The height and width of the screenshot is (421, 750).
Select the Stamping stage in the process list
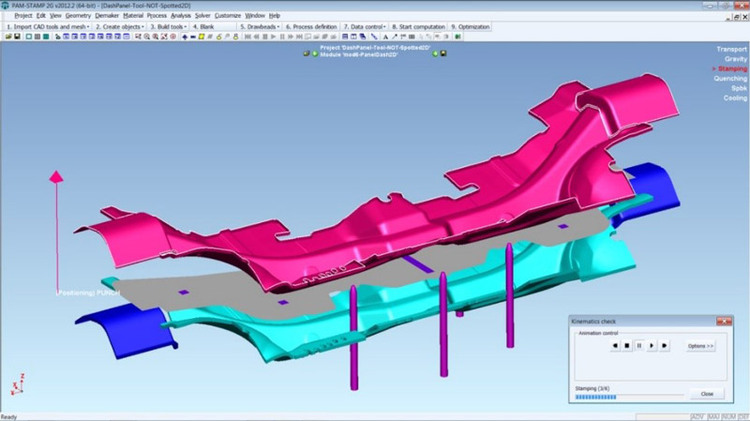(x=732, y=69)
